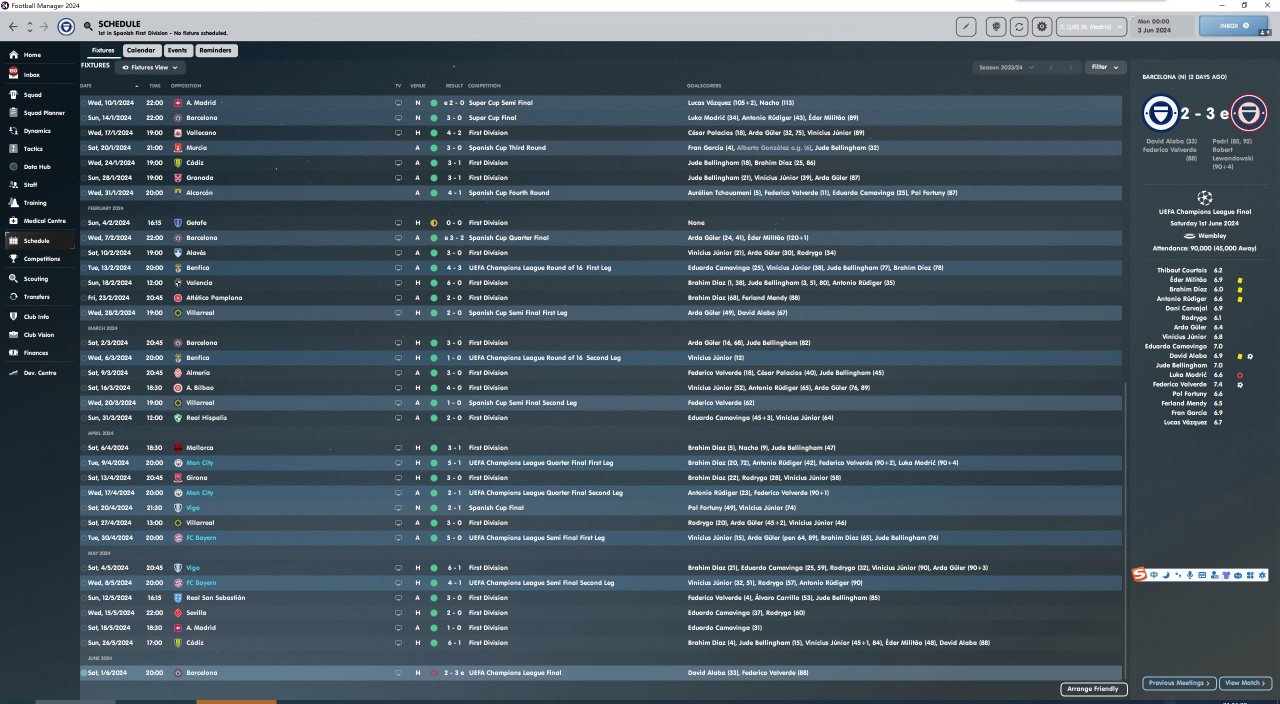
Task: Open the manager profile dropdown
Action: pos(1092,27)
